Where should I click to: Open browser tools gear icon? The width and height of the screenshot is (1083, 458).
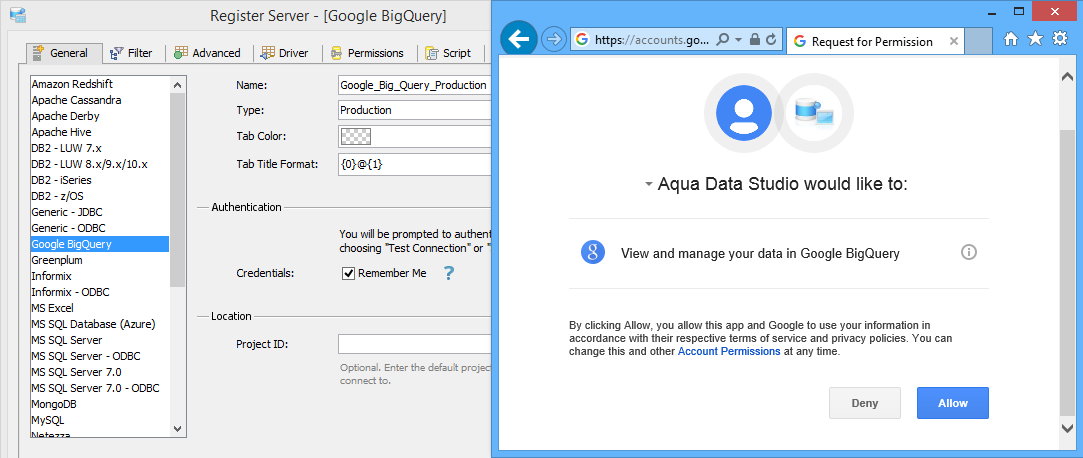[1060, 39]
